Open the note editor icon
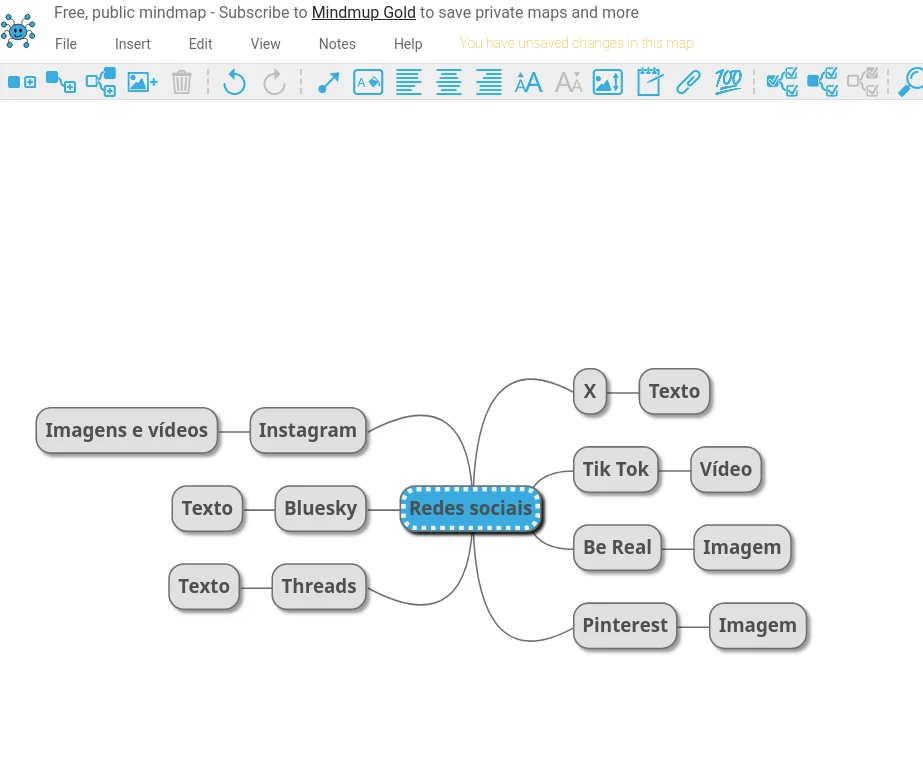Viewport: 923px width, 770px height. tap(649, 81)
